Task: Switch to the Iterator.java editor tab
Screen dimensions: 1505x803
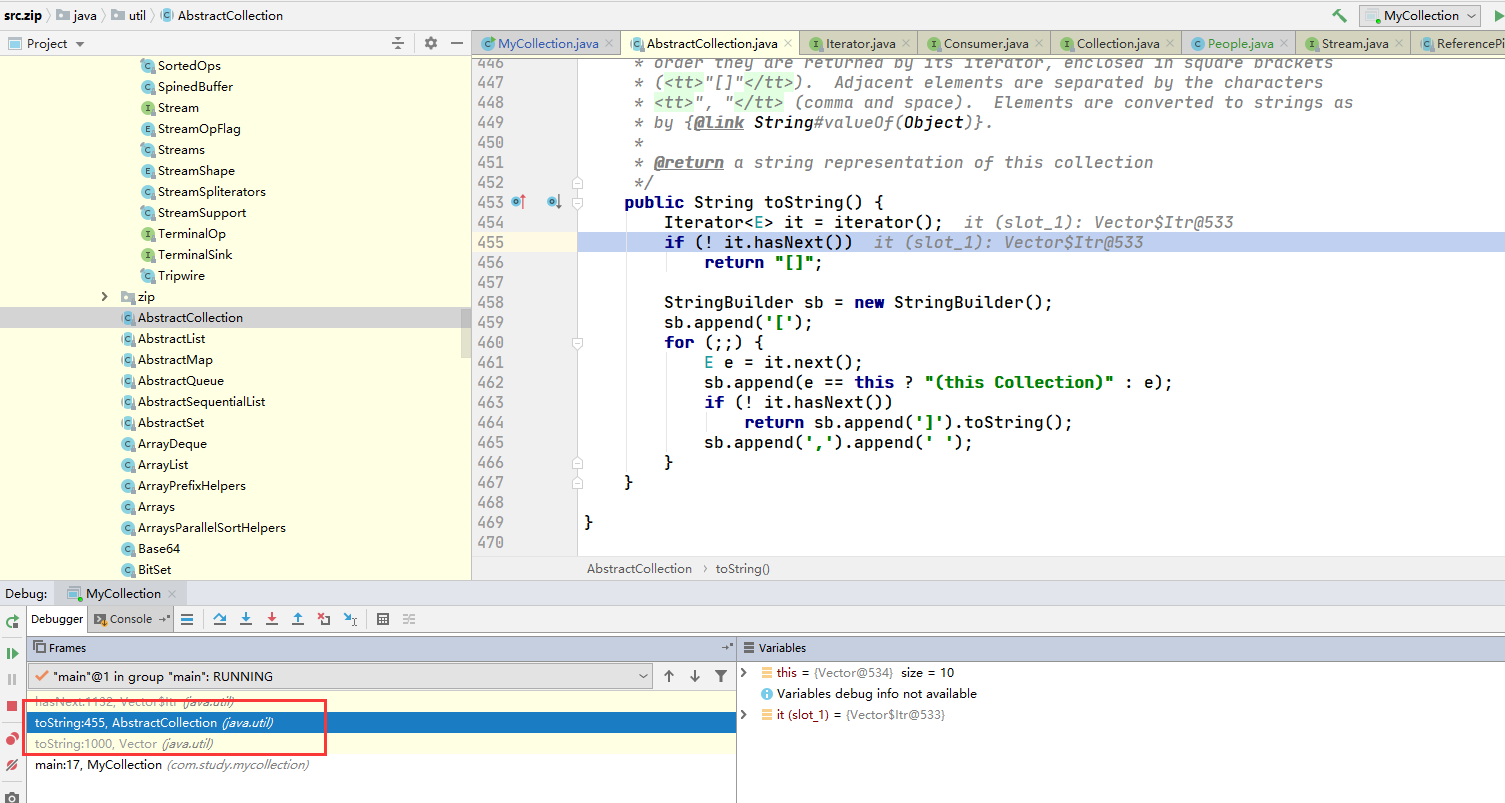Action: pyautogui.click(x=859, y=43)
